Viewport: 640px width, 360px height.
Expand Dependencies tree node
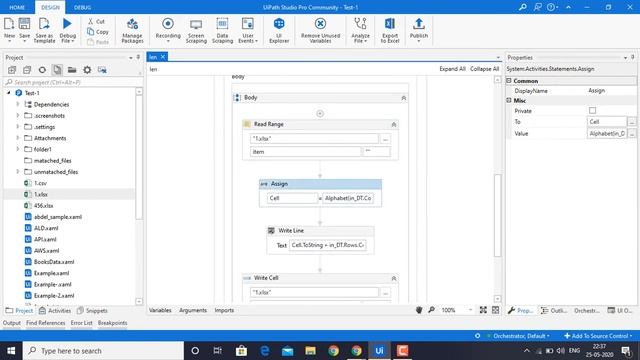point(18,104)
